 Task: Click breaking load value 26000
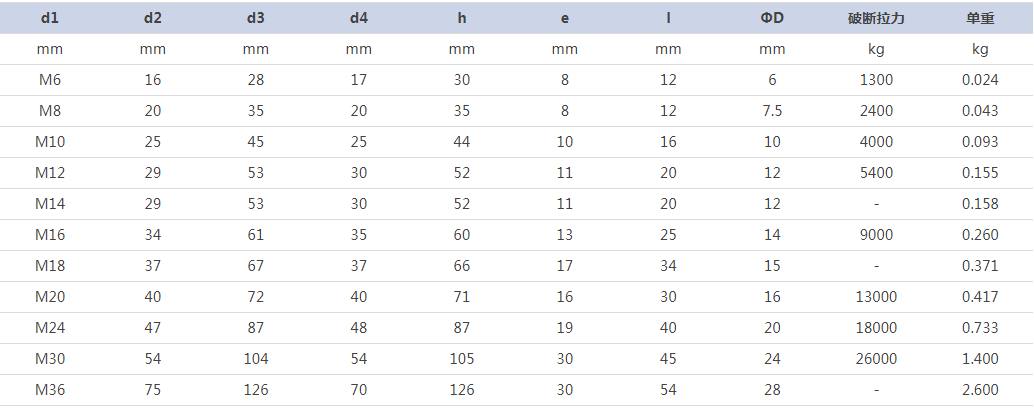pos(876,359)
